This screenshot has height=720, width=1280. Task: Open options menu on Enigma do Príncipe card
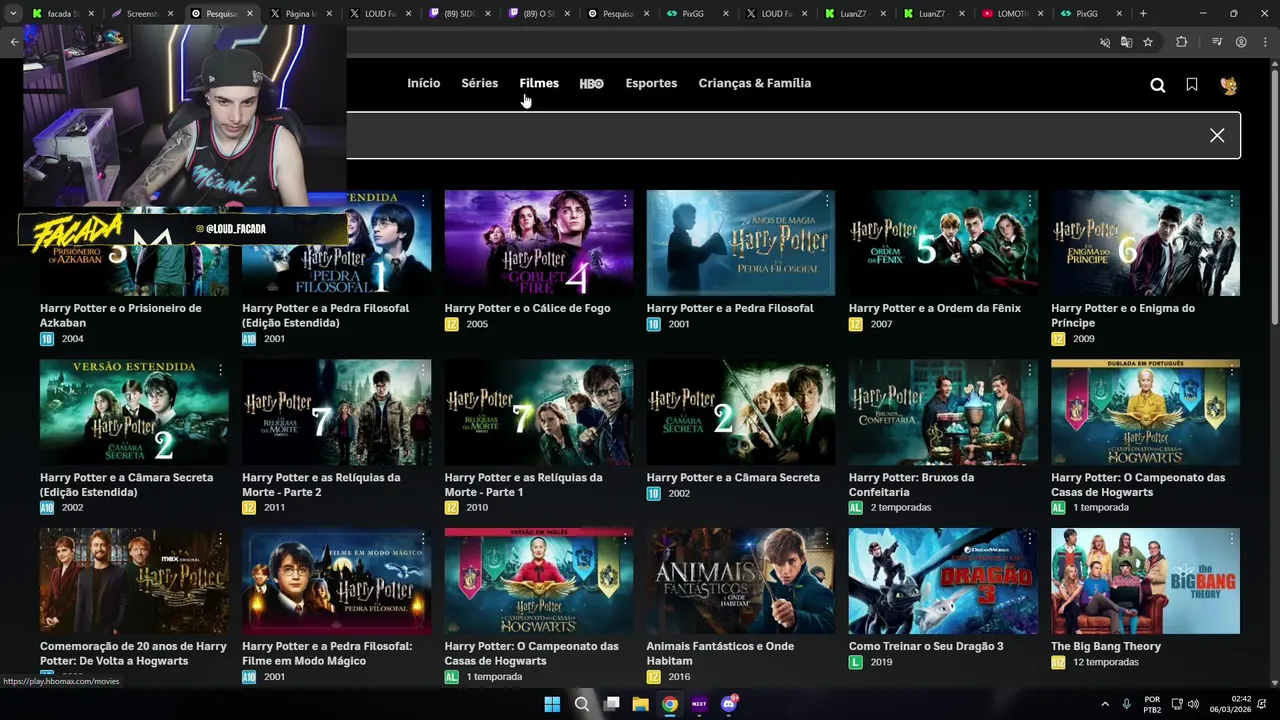tap(1231, 201)
